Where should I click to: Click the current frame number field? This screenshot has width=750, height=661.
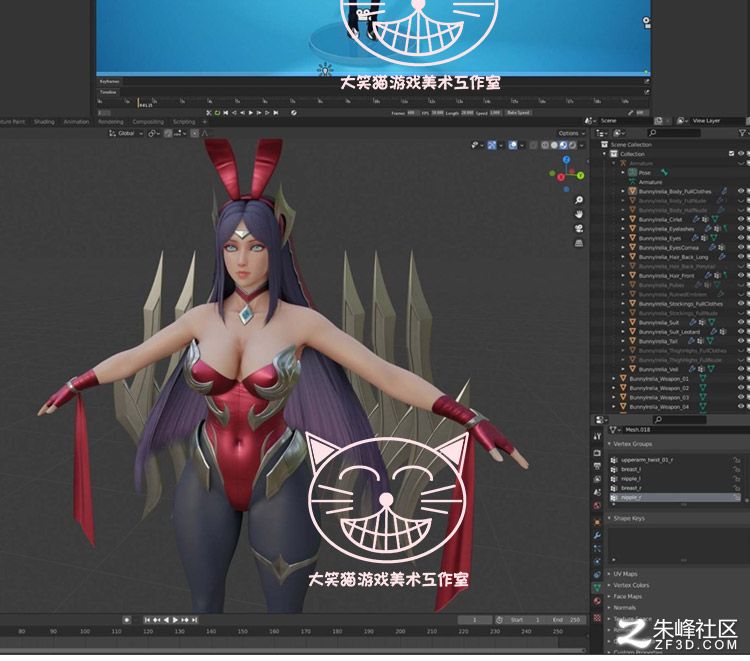click(474, 620)
